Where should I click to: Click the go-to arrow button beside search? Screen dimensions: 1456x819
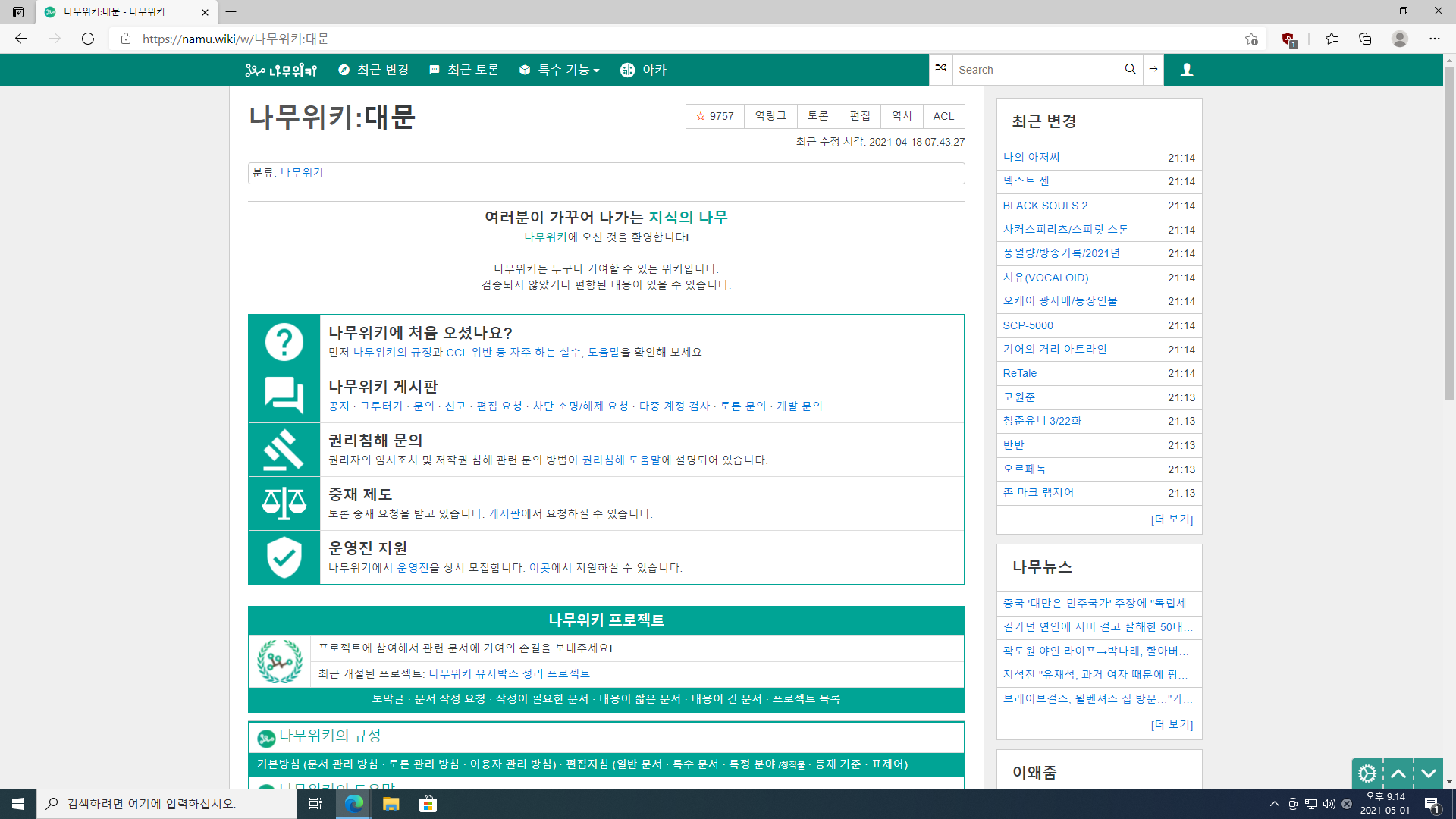click(1153, 69)
